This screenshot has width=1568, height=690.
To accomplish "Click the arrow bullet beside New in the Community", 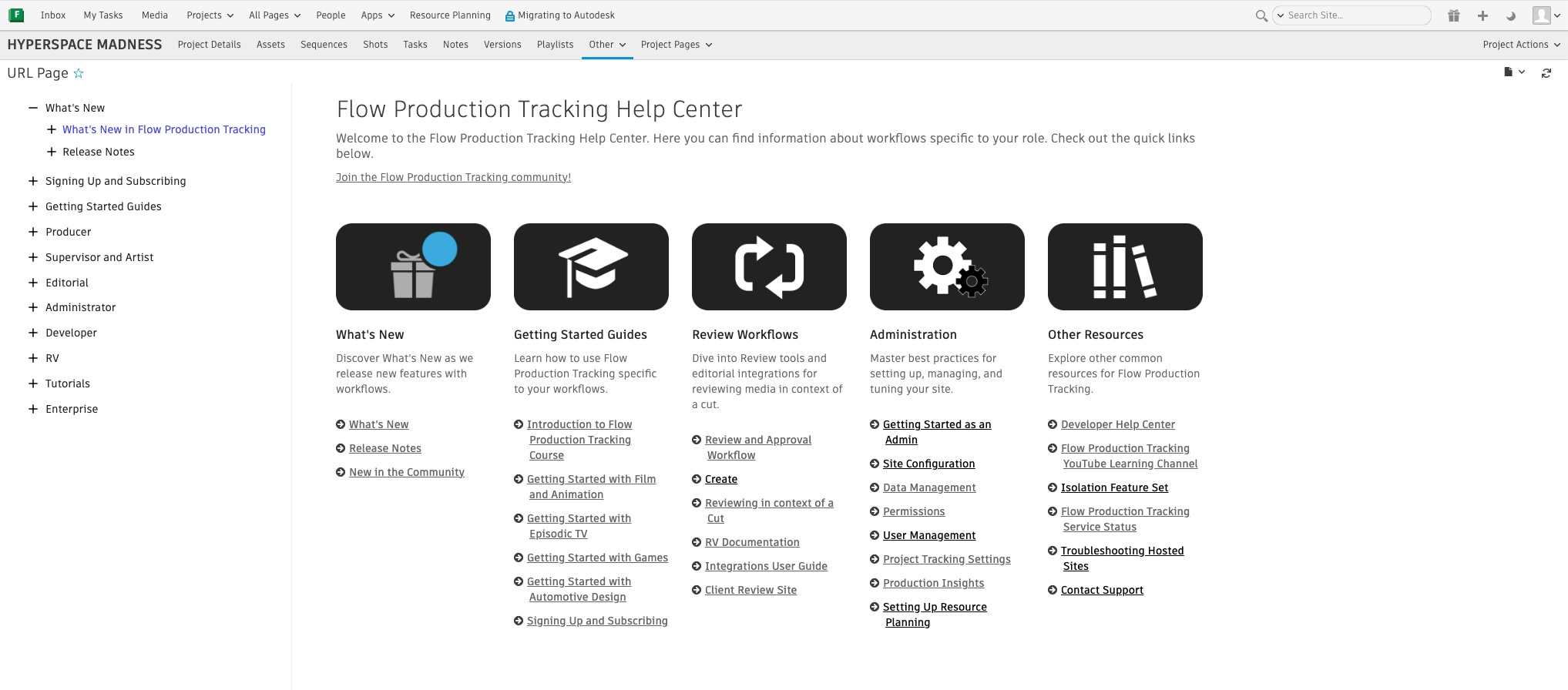I will point(341,472).
